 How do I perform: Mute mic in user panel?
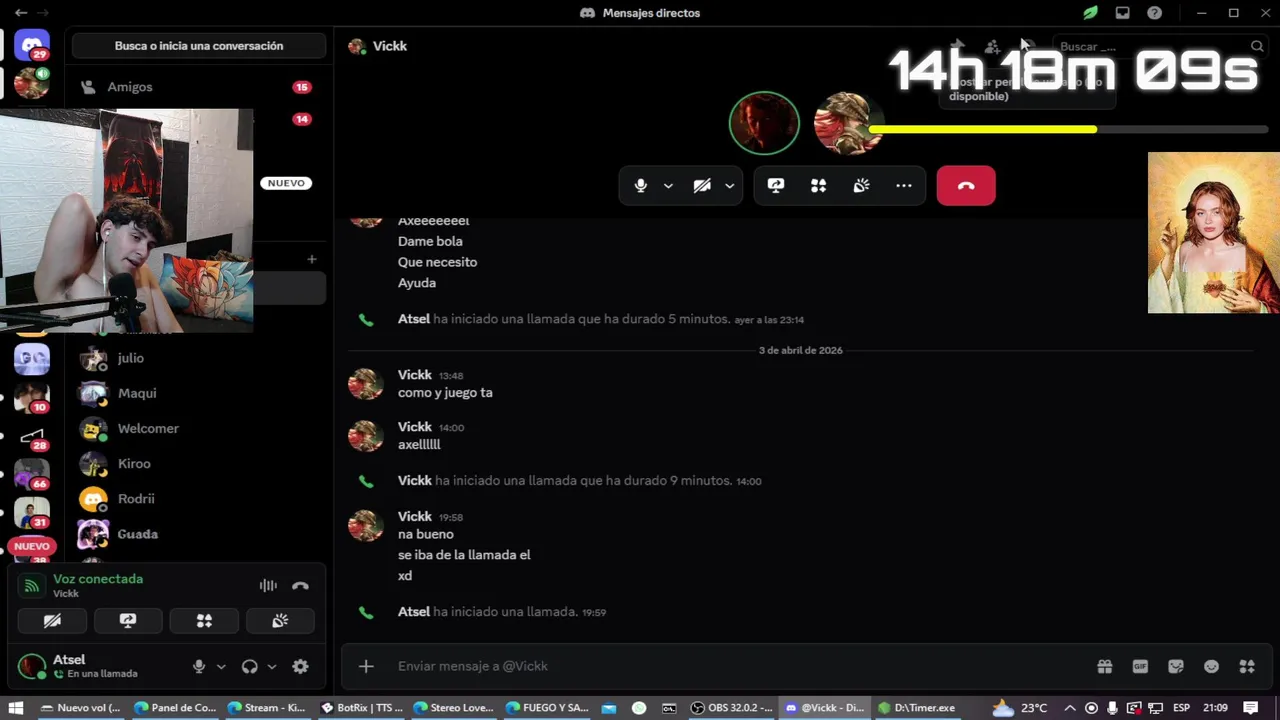199,666
